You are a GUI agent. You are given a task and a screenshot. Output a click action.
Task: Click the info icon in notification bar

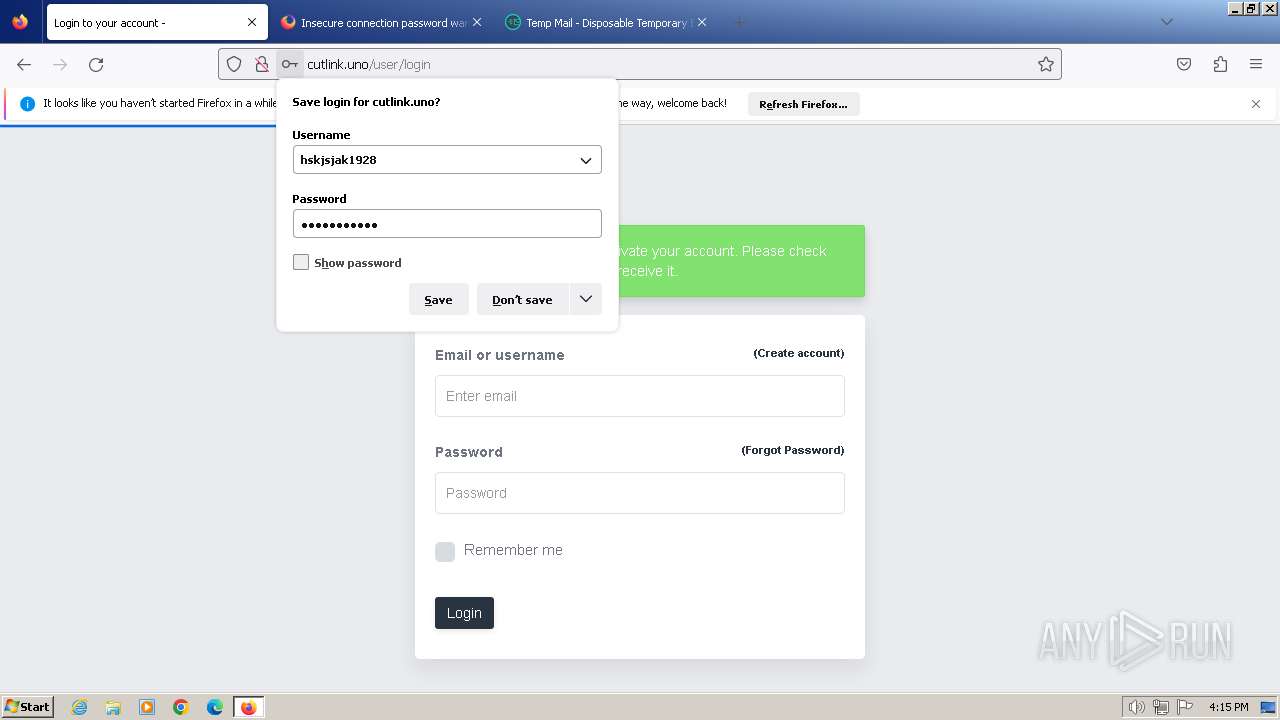(x=27, y=103)
